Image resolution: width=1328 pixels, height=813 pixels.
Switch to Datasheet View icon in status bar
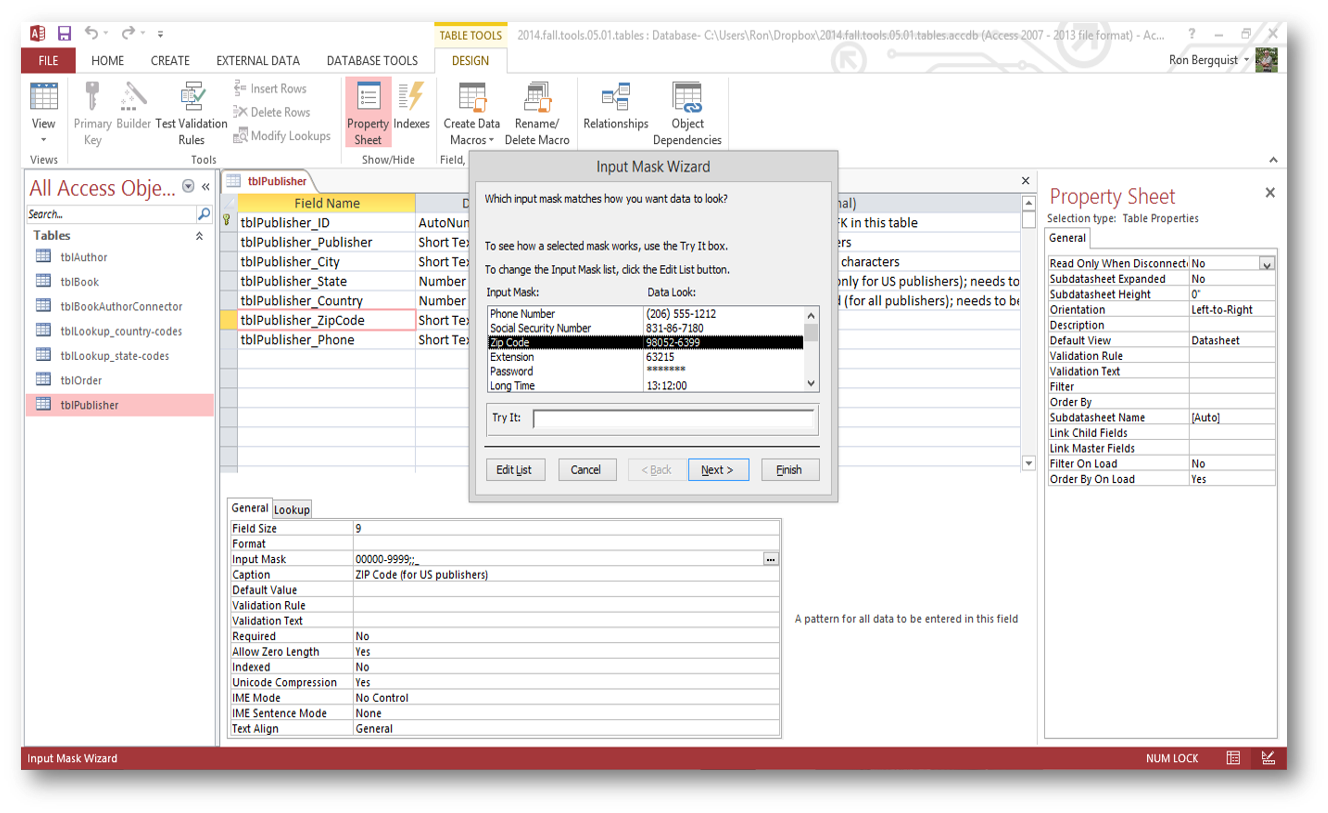[x=1234, y=758]
